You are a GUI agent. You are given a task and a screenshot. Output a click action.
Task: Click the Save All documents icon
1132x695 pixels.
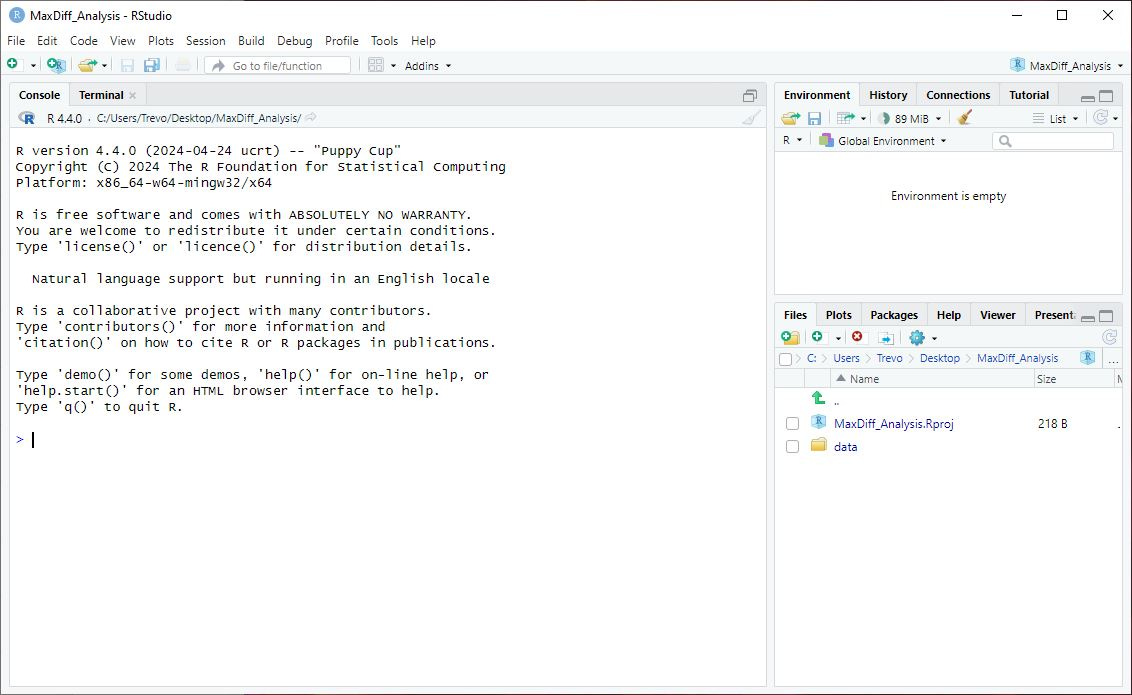point(152,66)
